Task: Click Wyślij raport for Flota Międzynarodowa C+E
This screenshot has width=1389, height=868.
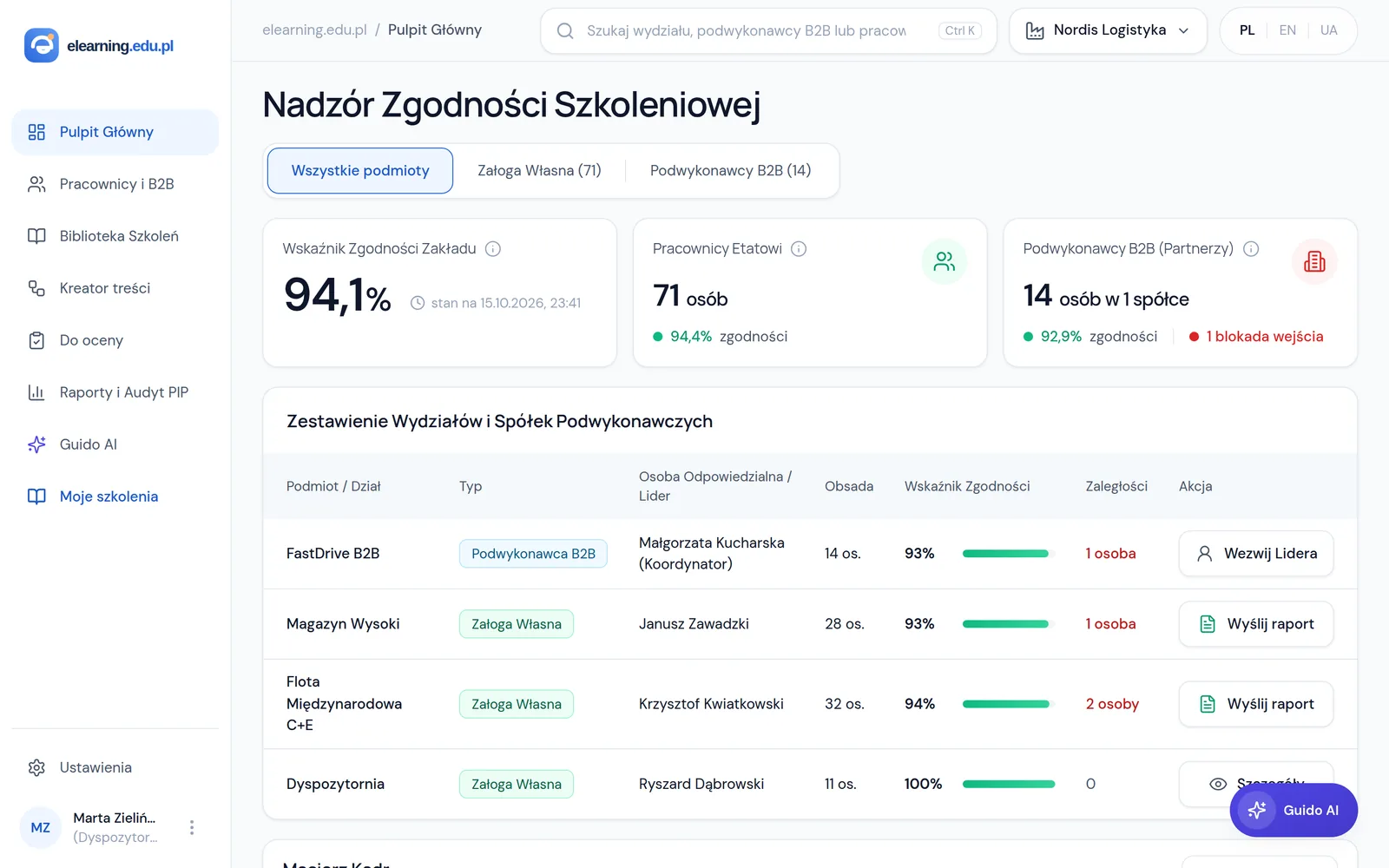Action: (x=1256, y=704)
